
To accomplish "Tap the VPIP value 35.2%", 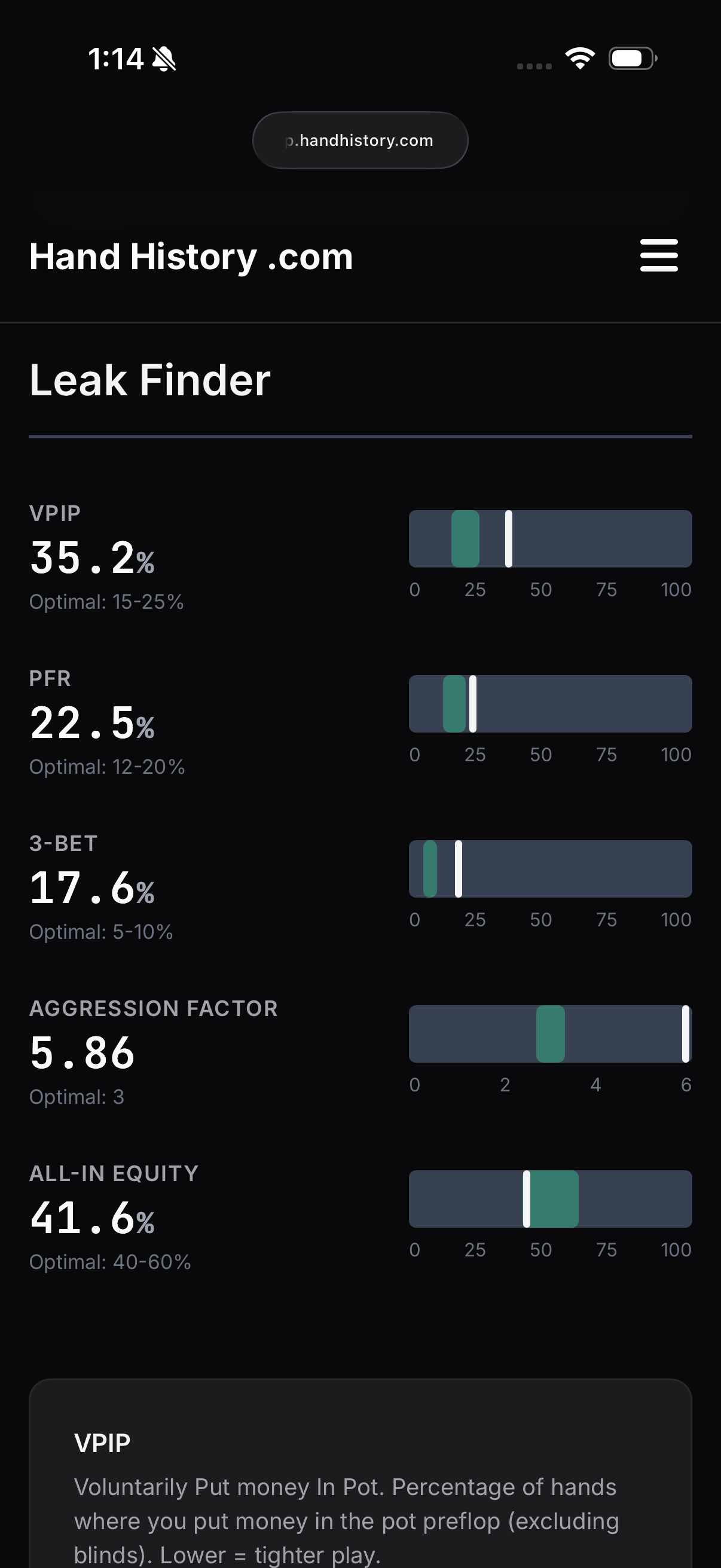I will click(x=93, y=557).
